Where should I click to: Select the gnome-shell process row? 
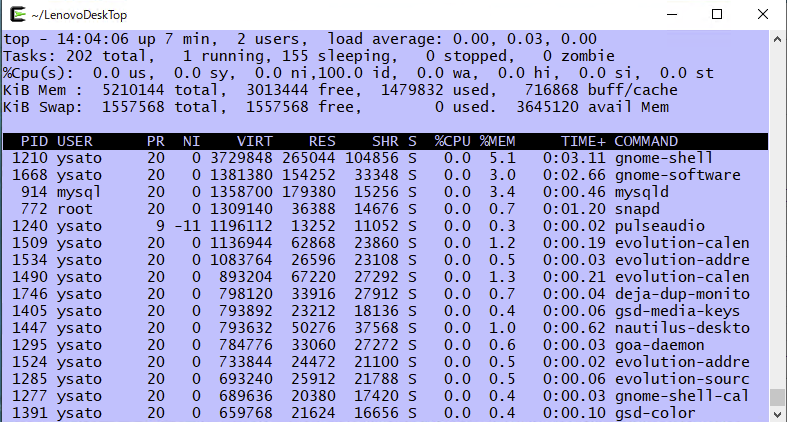[x=662, y=158]
